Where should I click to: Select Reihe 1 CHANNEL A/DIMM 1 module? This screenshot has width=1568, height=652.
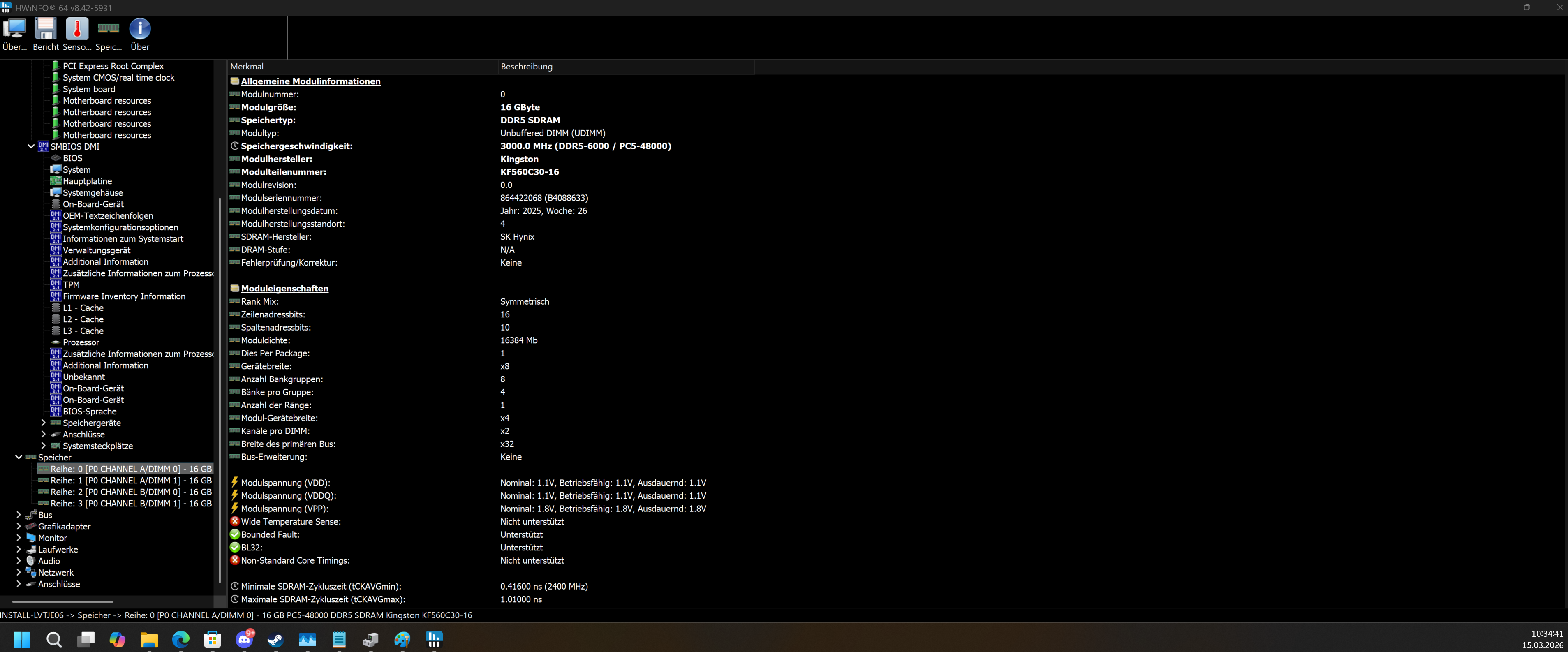coord(130,480)
